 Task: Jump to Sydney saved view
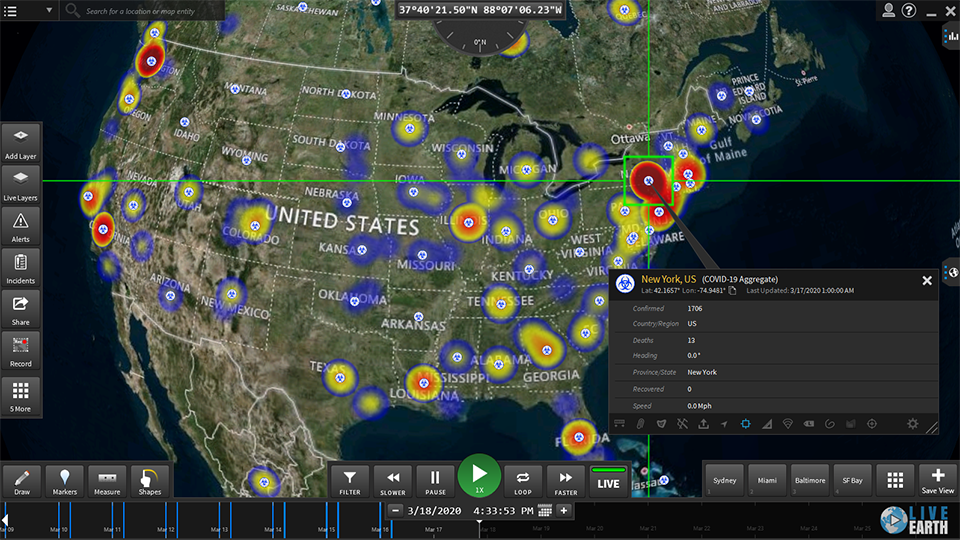[724, 481]
